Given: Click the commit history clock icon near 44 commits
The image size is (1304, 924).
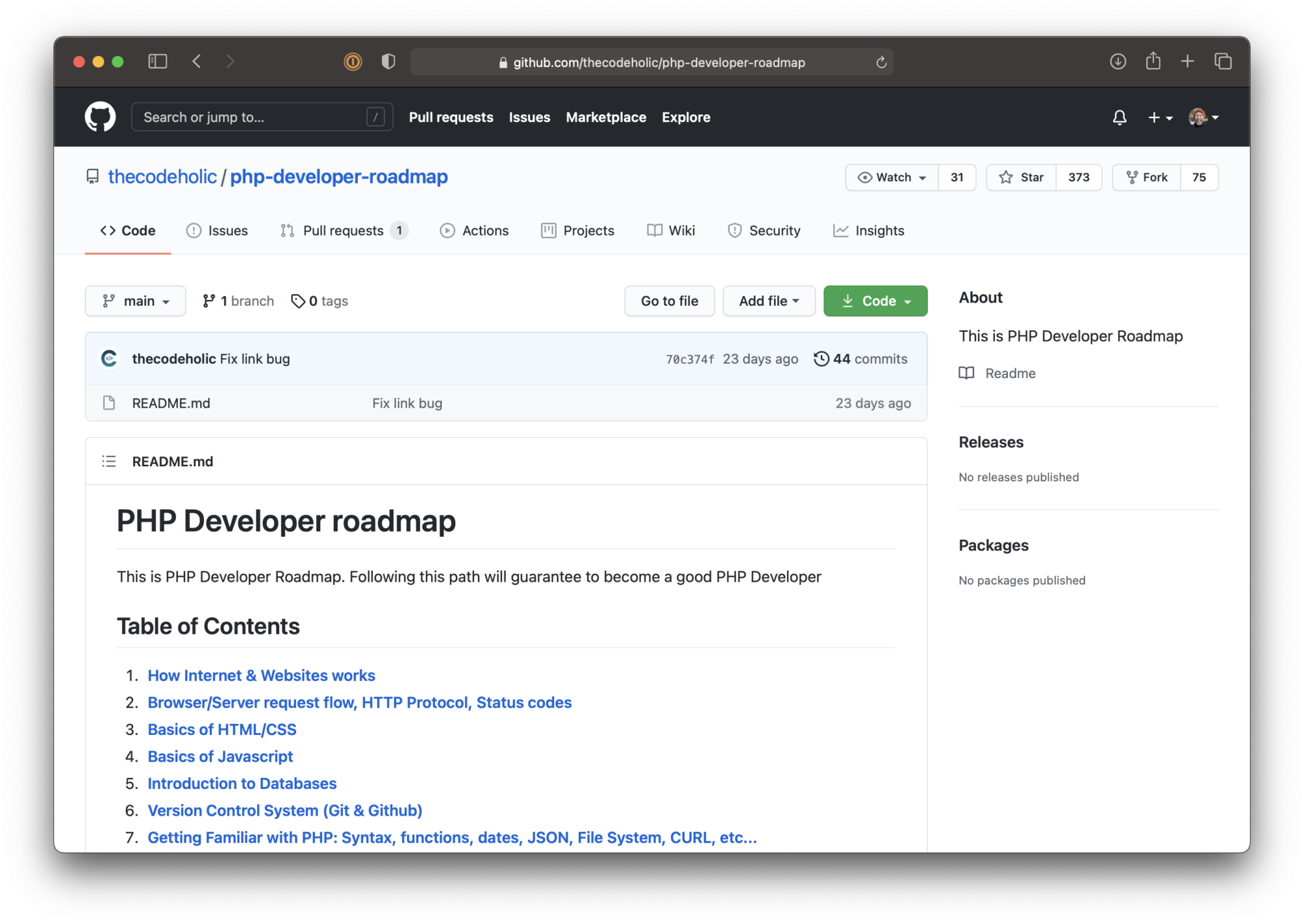Looking at the screenshot, I should click(x=821, y=358).
